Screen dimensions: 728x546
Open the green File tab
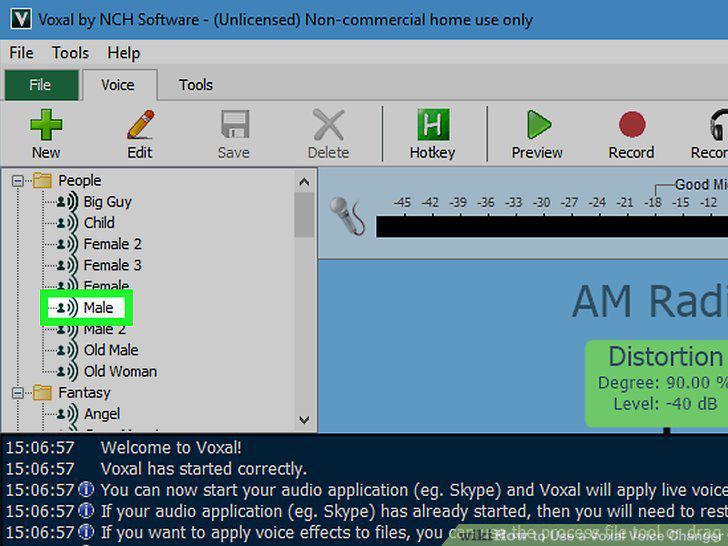pyautogui.click(x=41, y=85)
